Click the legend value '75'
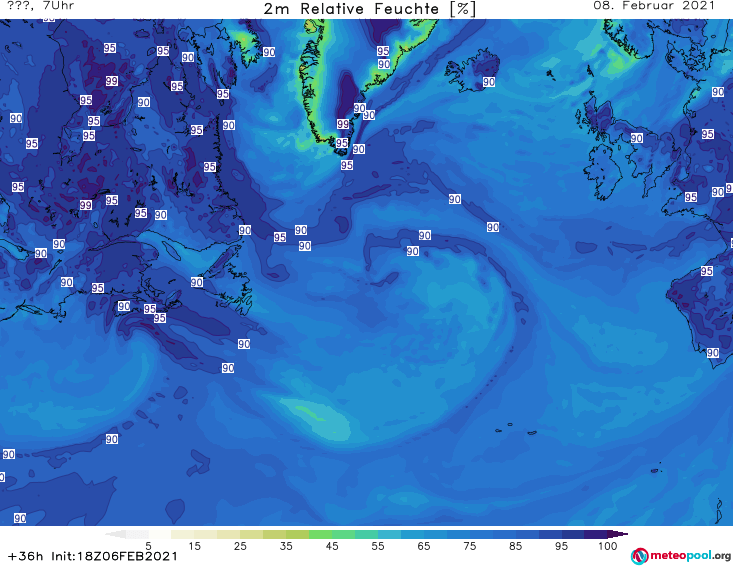Image resolution: width=733 pixels, height=566 pixels. point(469,546)
